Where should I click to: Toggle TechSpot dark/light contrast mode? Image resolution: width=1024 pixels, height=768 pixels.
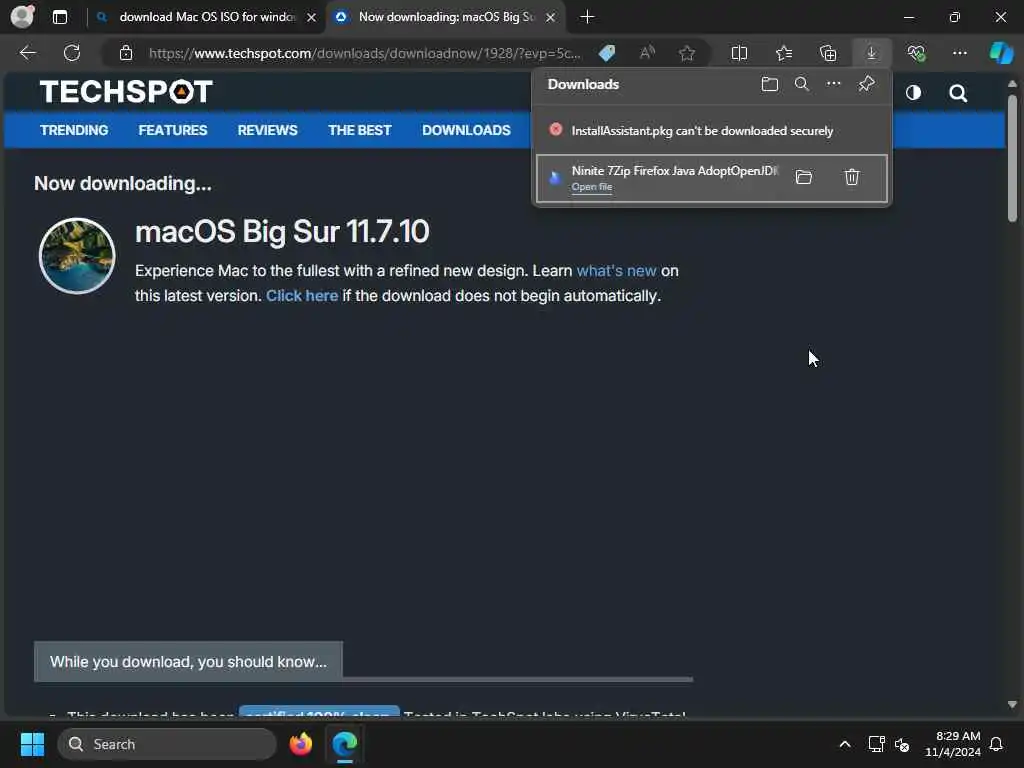(x=913, y=93)
